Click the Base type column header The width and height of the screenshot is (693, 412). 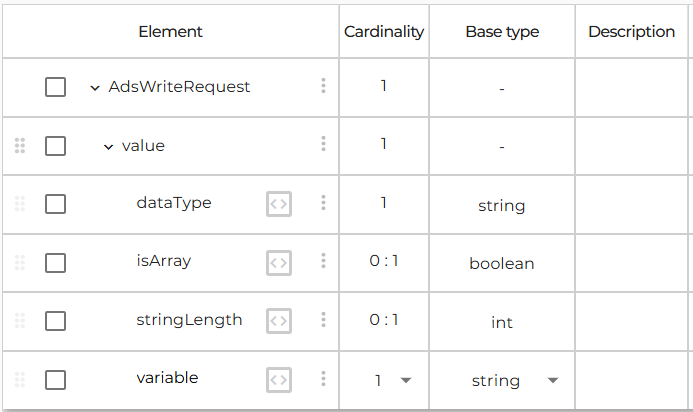(502, 31)
